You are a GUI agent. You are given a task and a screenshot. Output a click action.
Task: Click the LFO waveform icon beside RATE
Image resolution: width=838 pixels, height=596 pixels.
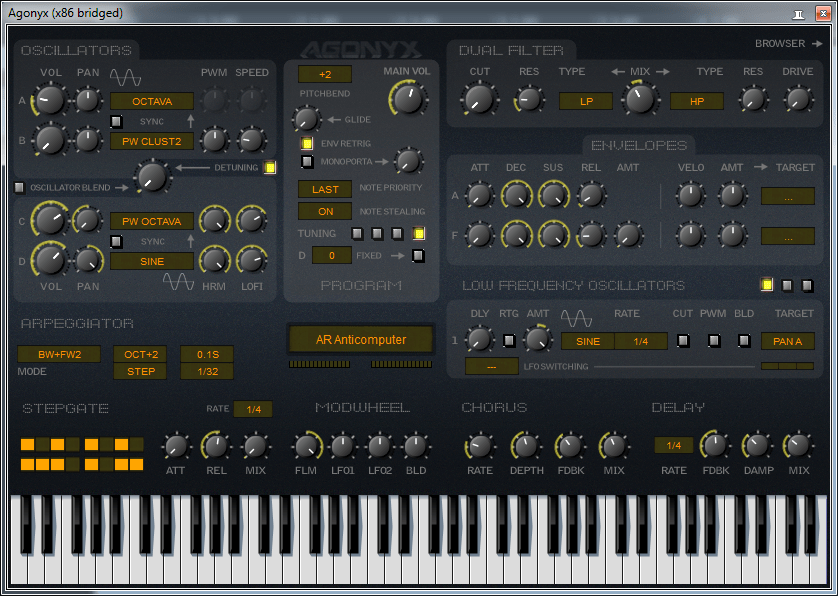click(577, 318)
